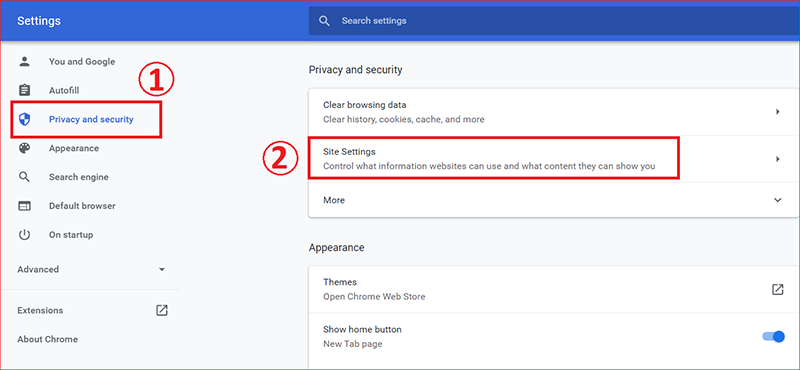The height and width of the screenshot is (370, 800).
Task: Click the Privacy and security section heading
Action: point(356,70)
